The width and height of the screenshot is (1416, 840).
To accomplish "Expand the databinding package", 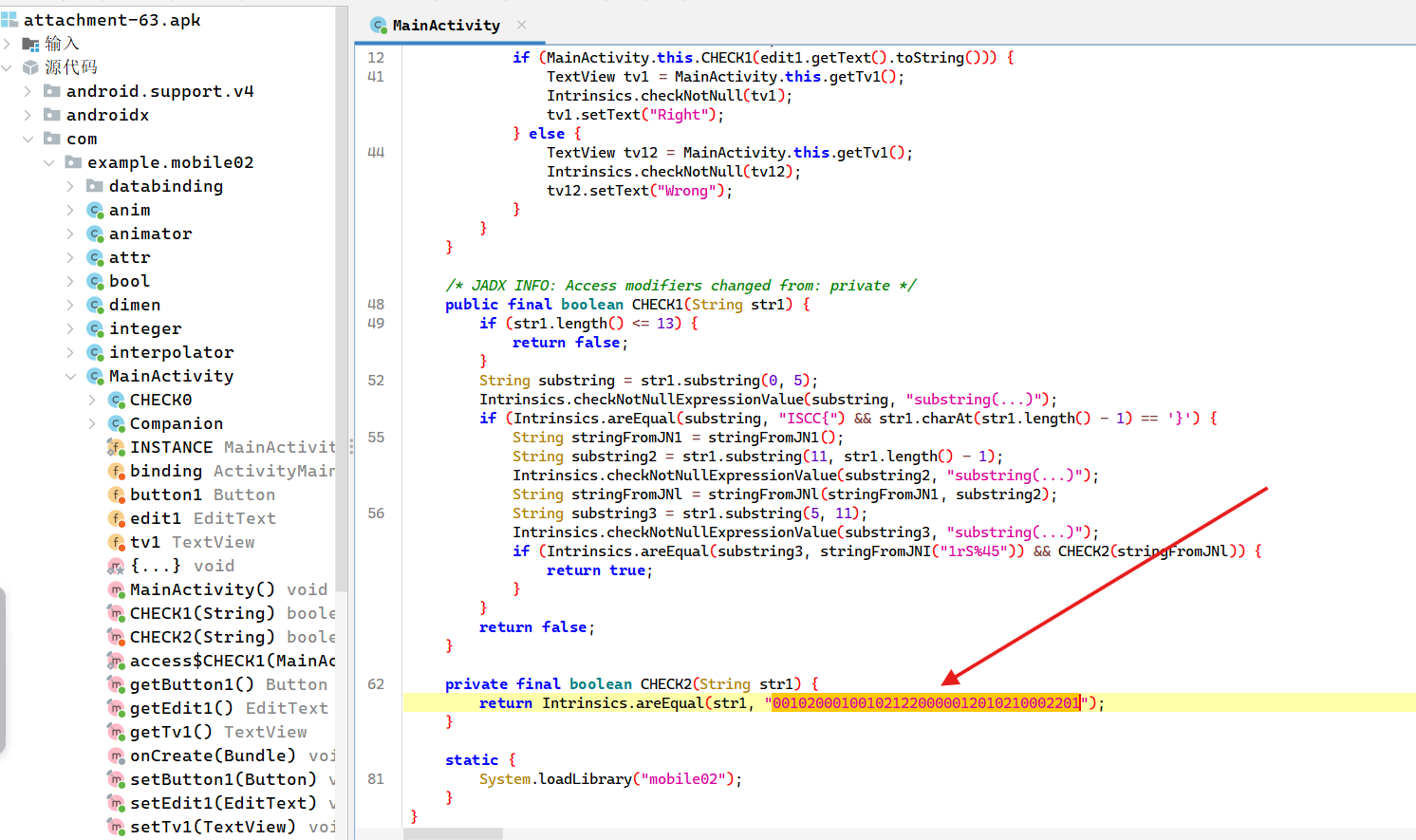I will (x=70, y=186).
